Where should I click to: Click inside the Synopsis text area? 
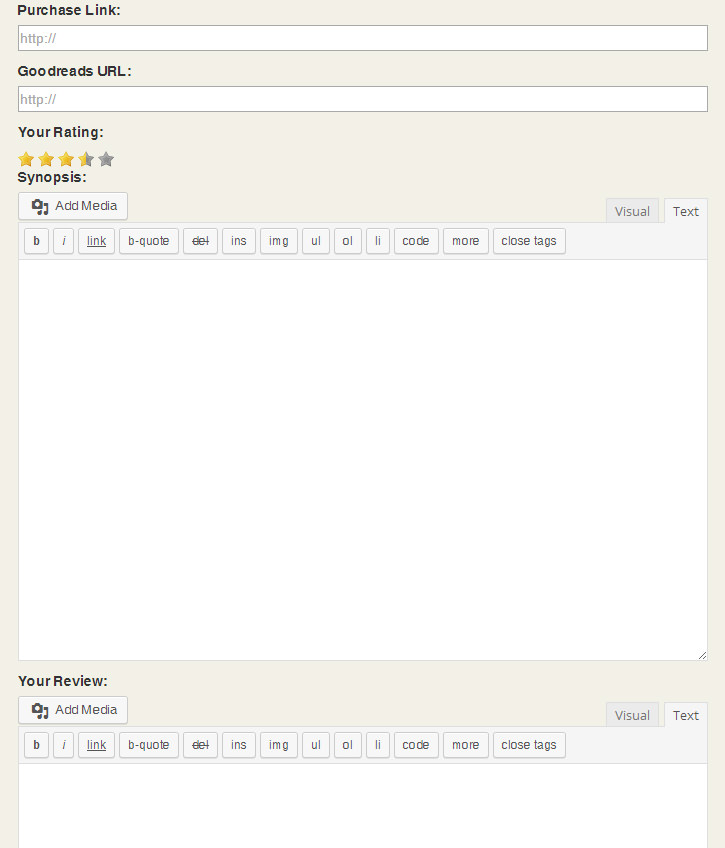pos(362,460)
